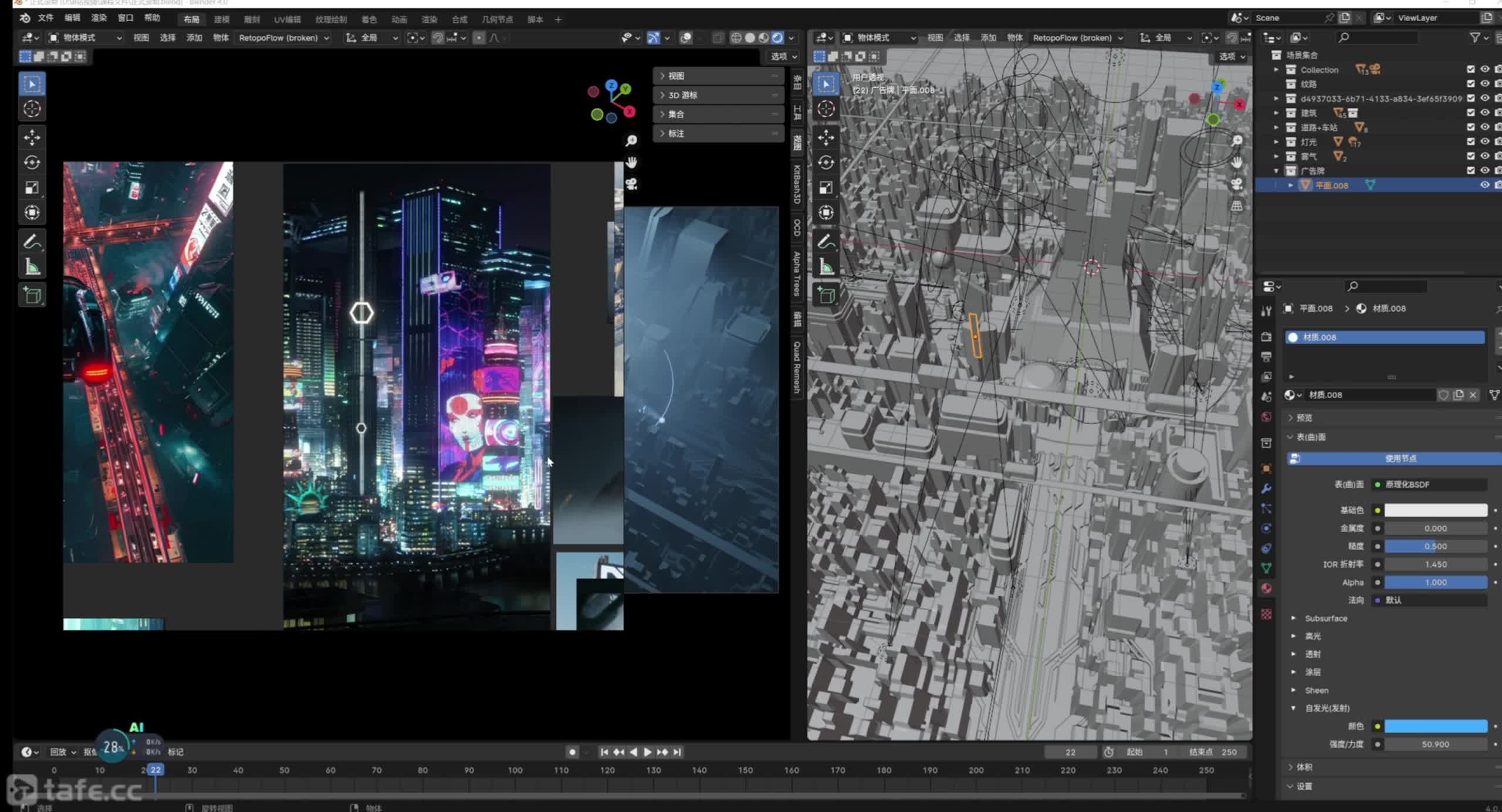Select the Move tool in left viewport

click(32, 137)
